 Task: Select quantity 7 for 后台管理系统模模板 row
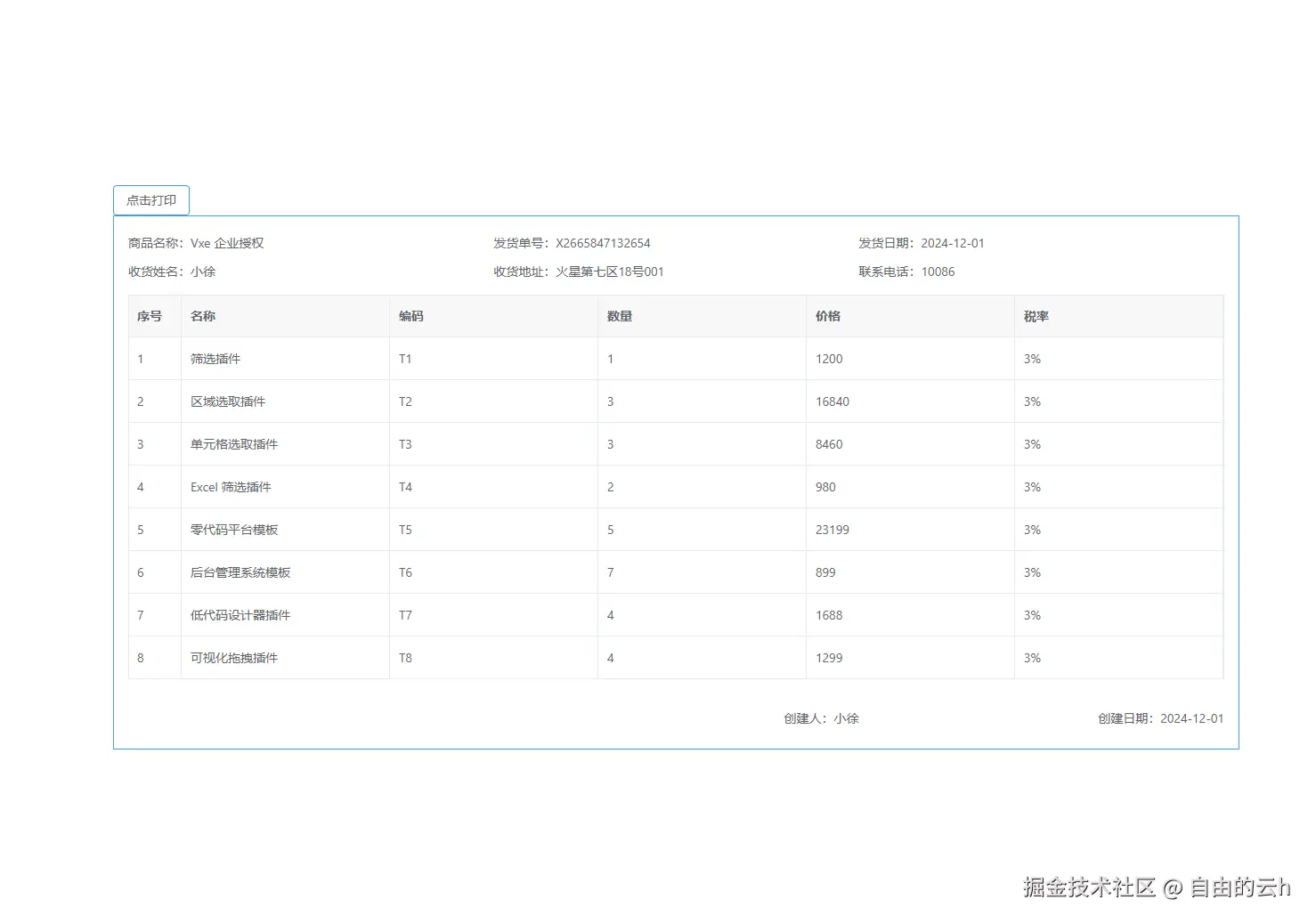pyautogui.click(x=610, y=571)
